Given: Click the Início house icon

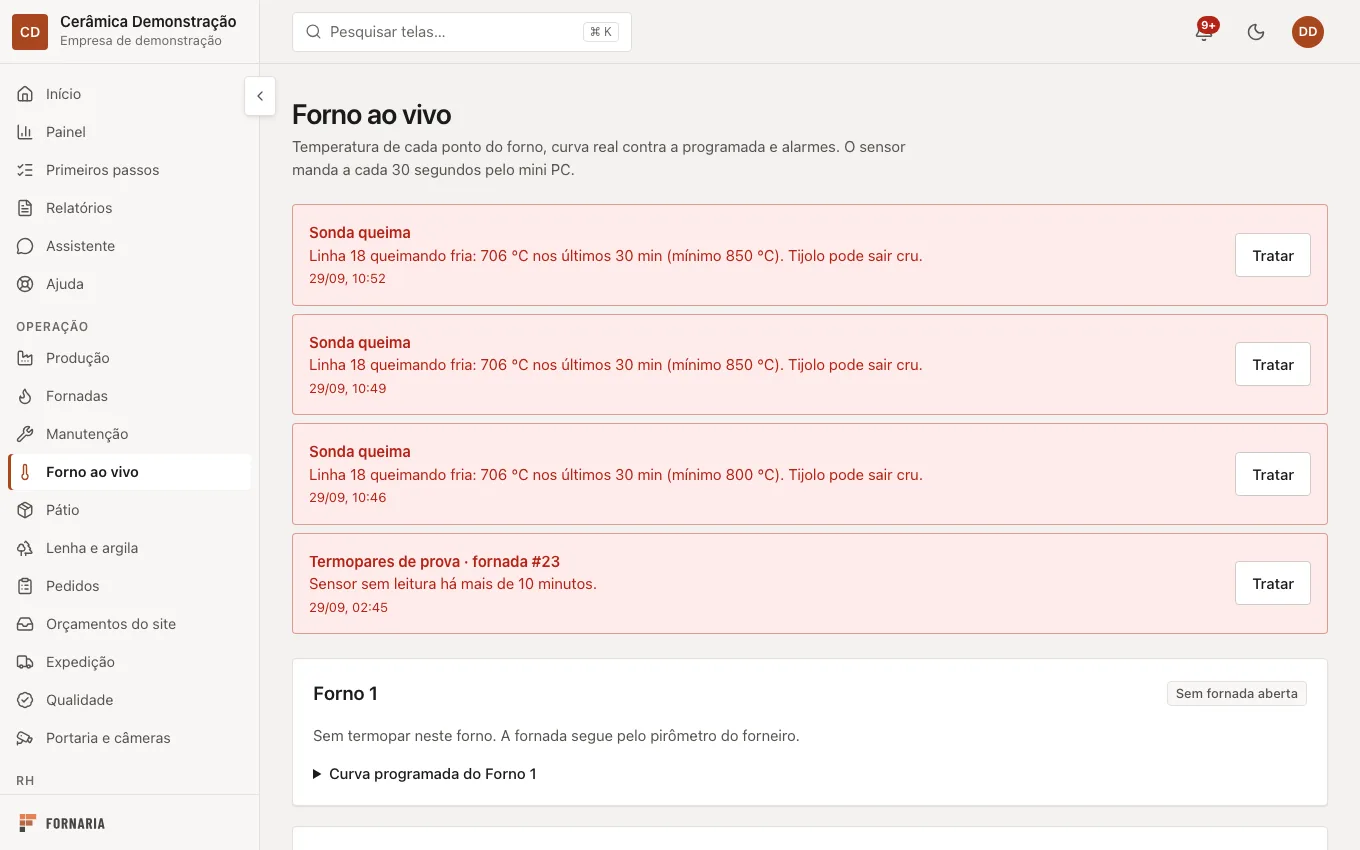Looking at the screenshot, I should (x=26, y=94).
